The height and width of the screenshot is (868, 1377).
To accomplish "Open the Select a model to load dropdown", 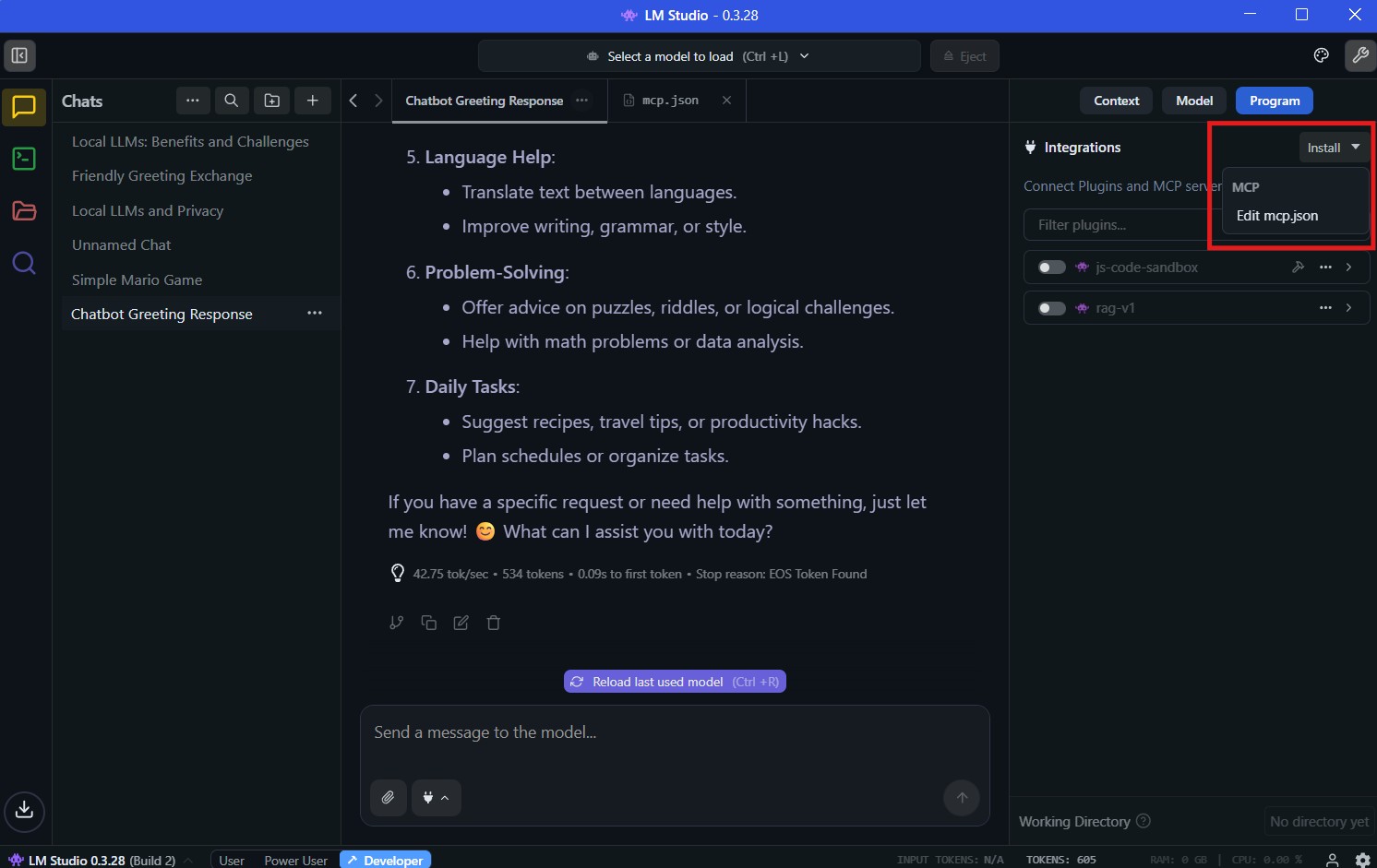I will (700, 56).
